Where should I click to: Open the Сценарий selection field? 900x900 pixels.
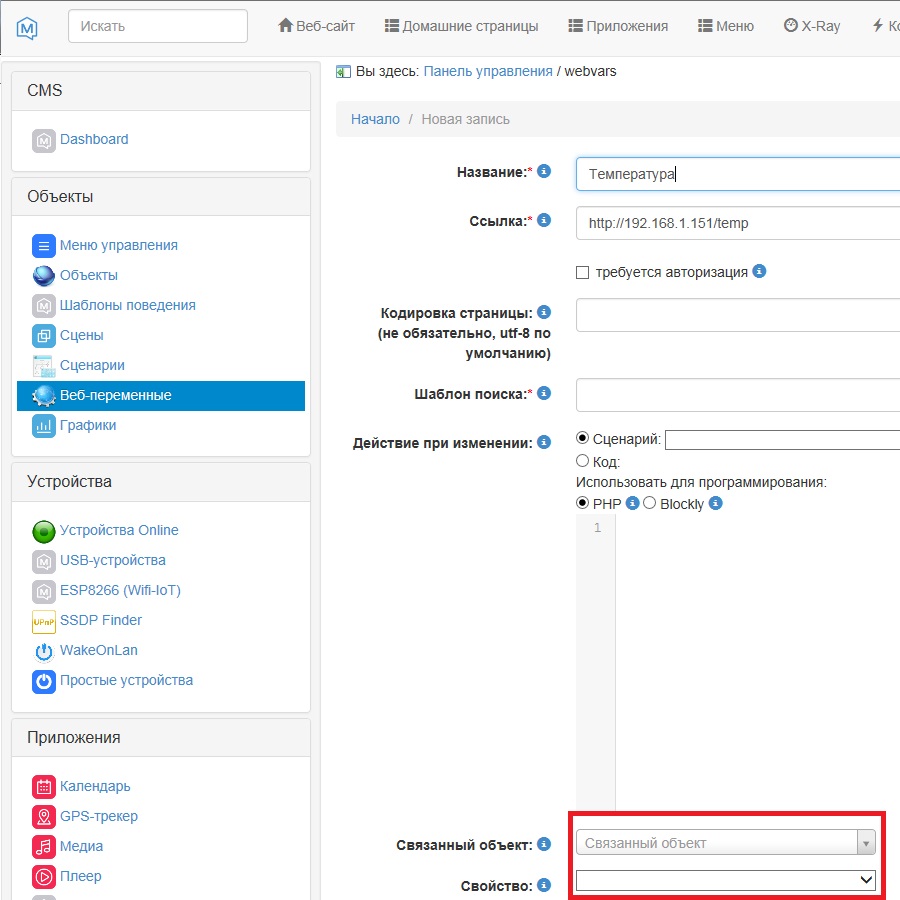pos(782,440)
